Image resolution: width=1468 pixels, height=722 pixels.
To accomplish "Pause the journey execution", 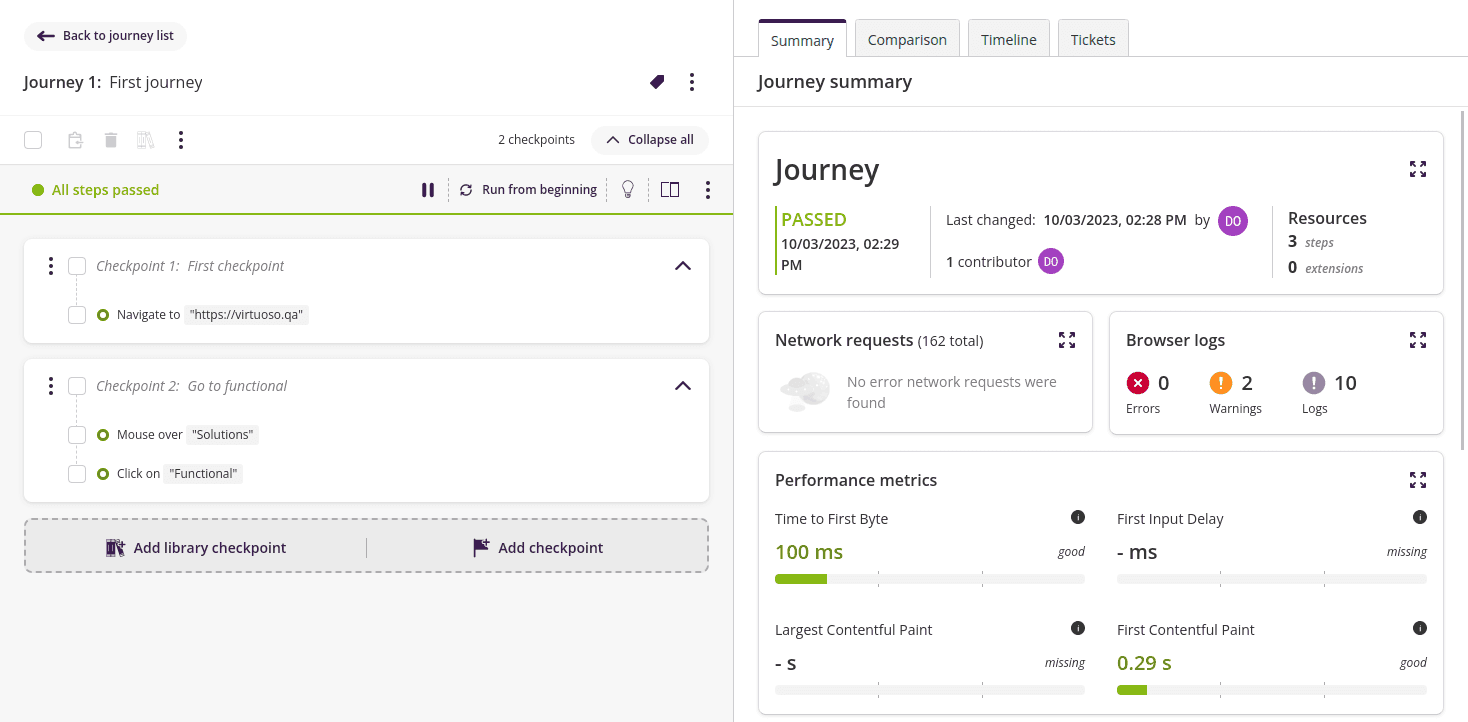I will [428, 189].
